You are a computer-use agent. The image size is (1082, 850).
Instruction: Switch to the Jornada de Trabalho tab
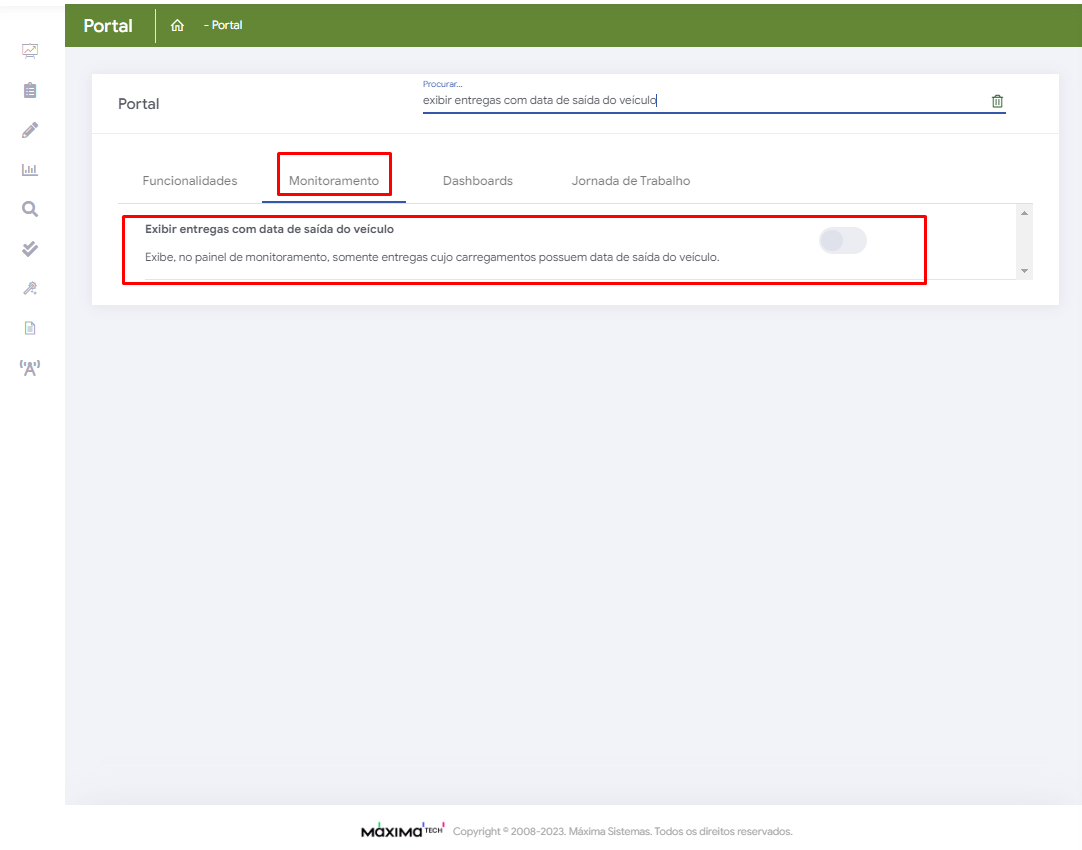coord(631,181)
